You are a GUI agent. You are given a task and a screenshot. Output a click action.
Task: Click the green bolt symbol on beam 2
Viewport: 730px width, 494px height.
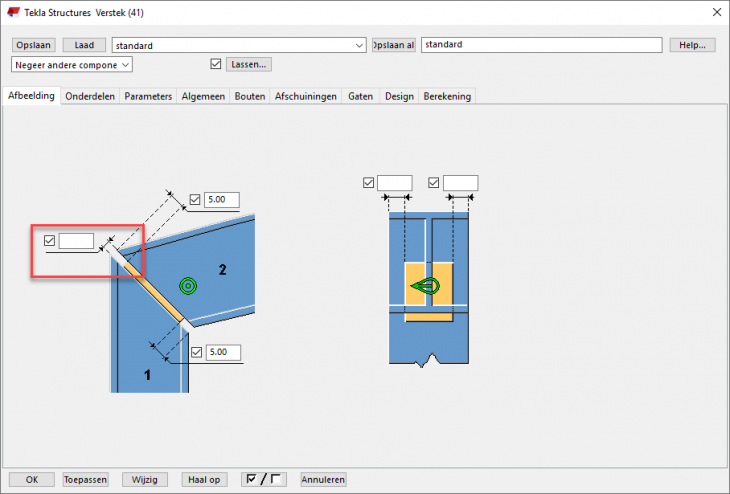[188, 286]
